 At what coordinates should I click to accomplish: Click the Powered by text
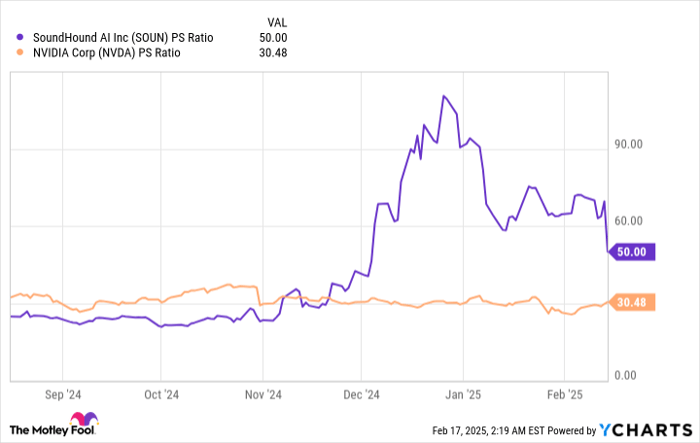tap(572, 430)
